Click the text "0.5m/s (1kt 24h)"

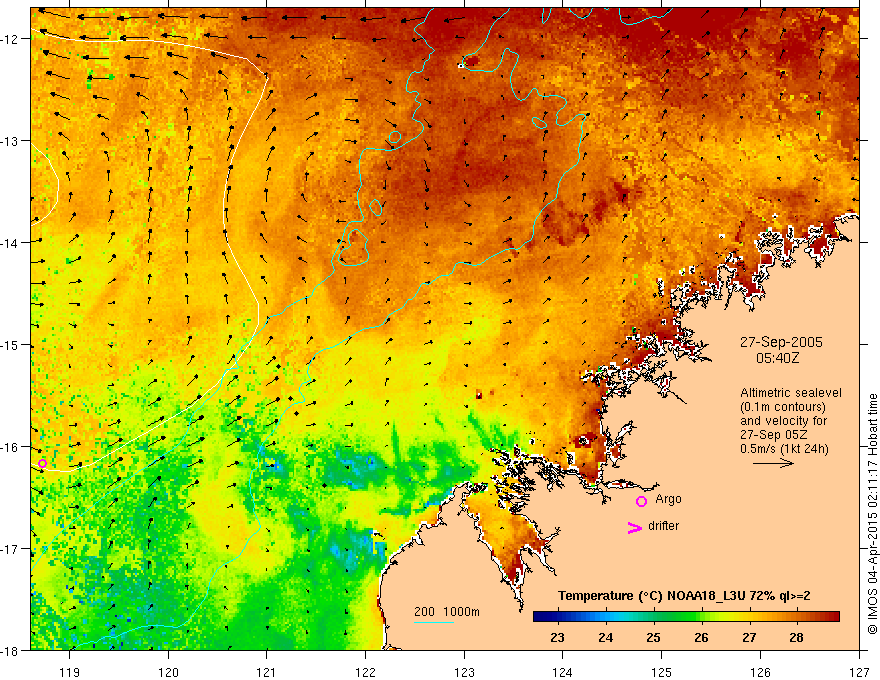click(784, 449)
